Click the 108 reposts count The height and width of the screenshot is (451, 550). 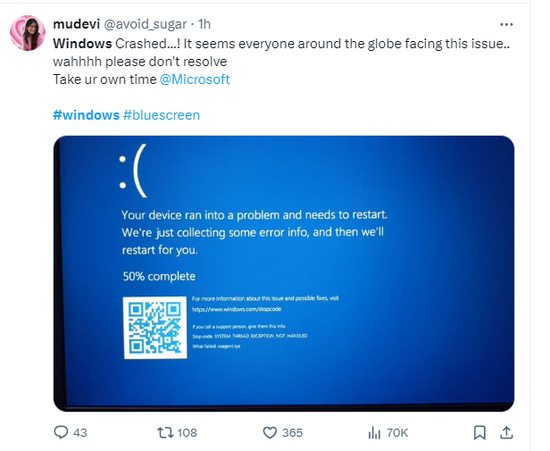187,433
